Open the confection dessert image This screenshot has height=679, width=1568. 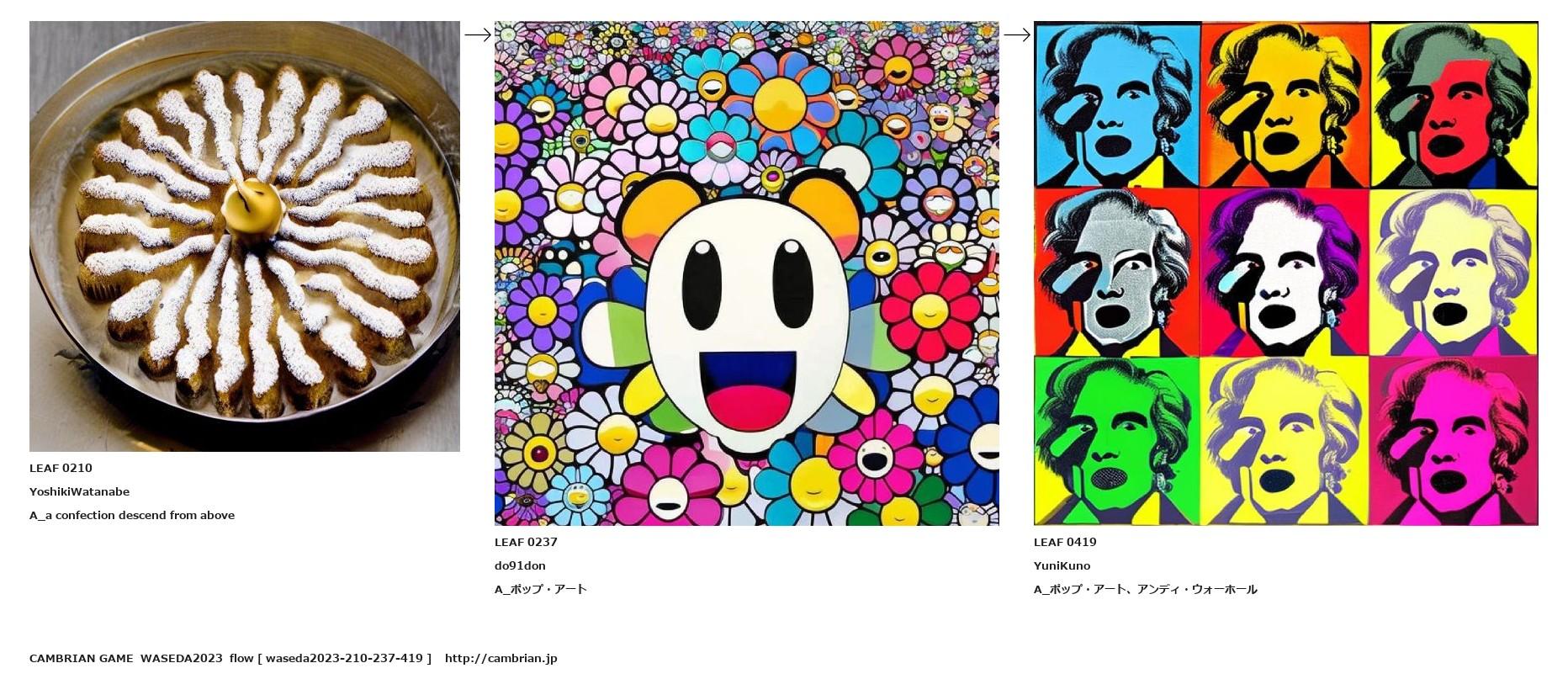tap(245, 236)
